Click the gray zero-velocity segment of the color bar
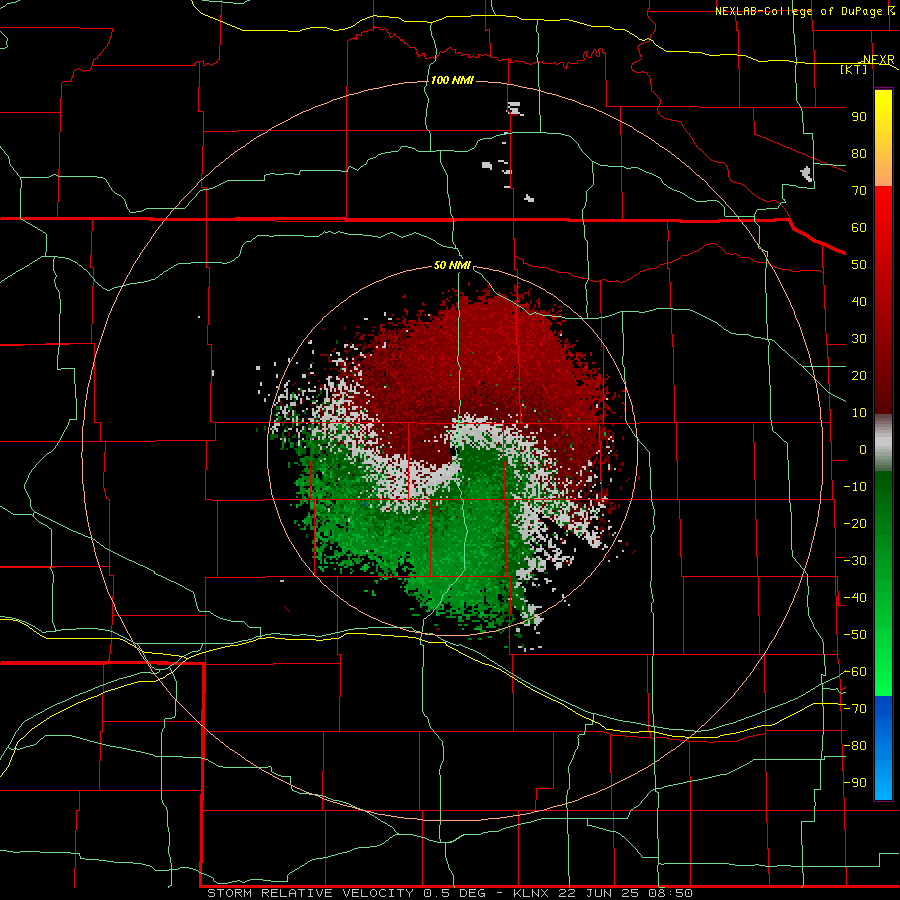The width and height of the screenshot is (900, 900). tap(883, 443)
